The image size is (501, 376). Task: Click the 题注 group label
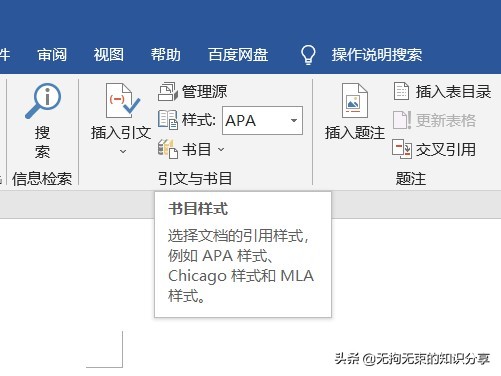coord(411,179)
